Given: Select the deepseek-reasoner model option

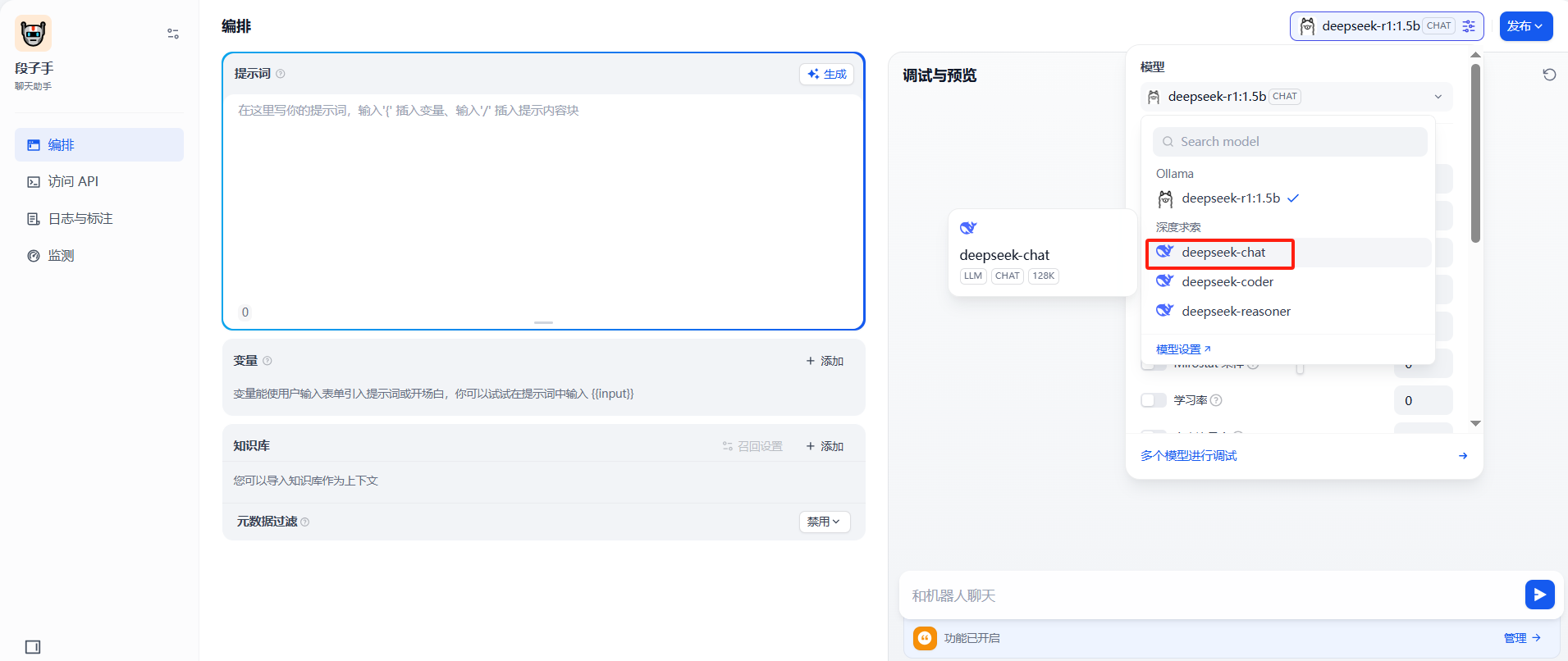Looking at the screenshot, I should 1288,312.
